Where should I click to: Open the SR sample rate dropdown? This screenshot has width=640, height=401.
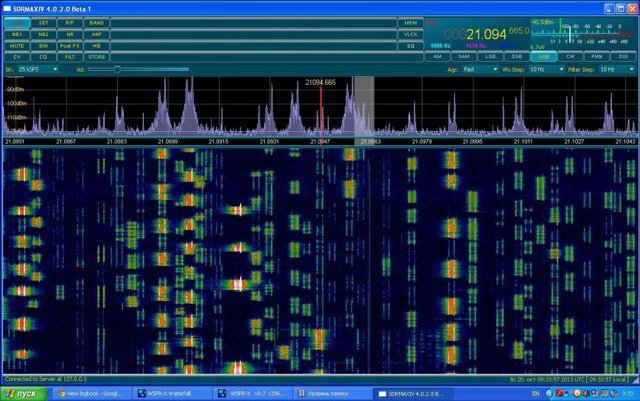coord(38,69)
